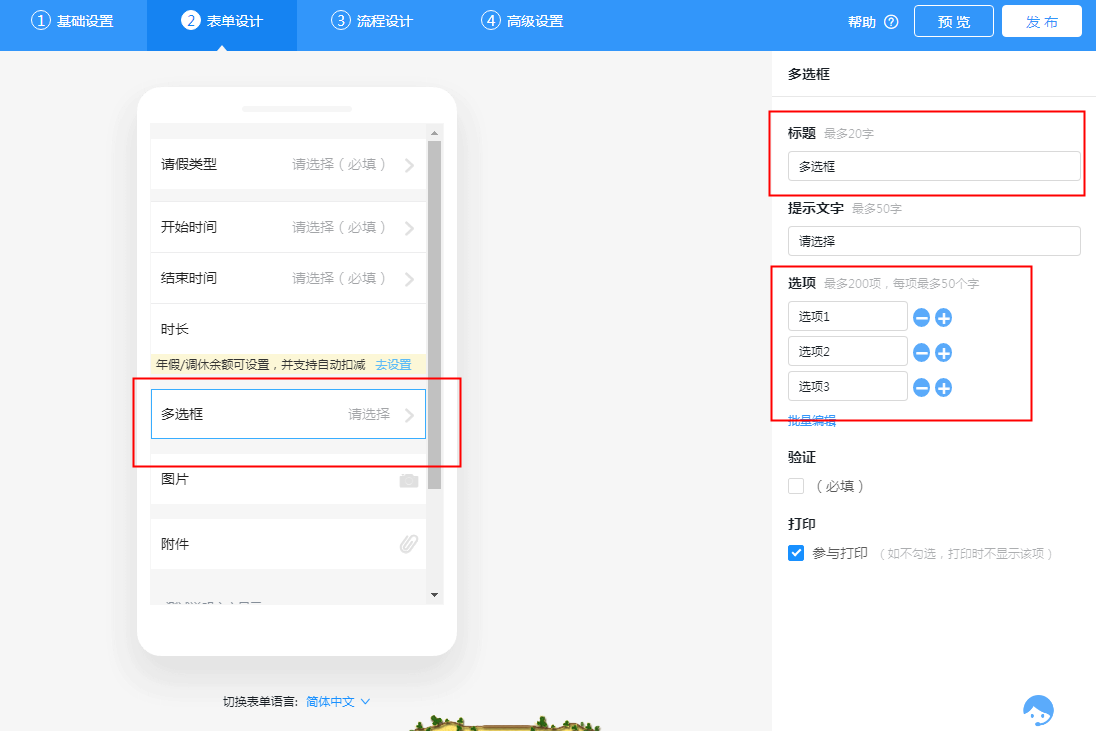Add a new option after 选项3
Viewport: 1096px width, 731px height.
pos(941,386)
